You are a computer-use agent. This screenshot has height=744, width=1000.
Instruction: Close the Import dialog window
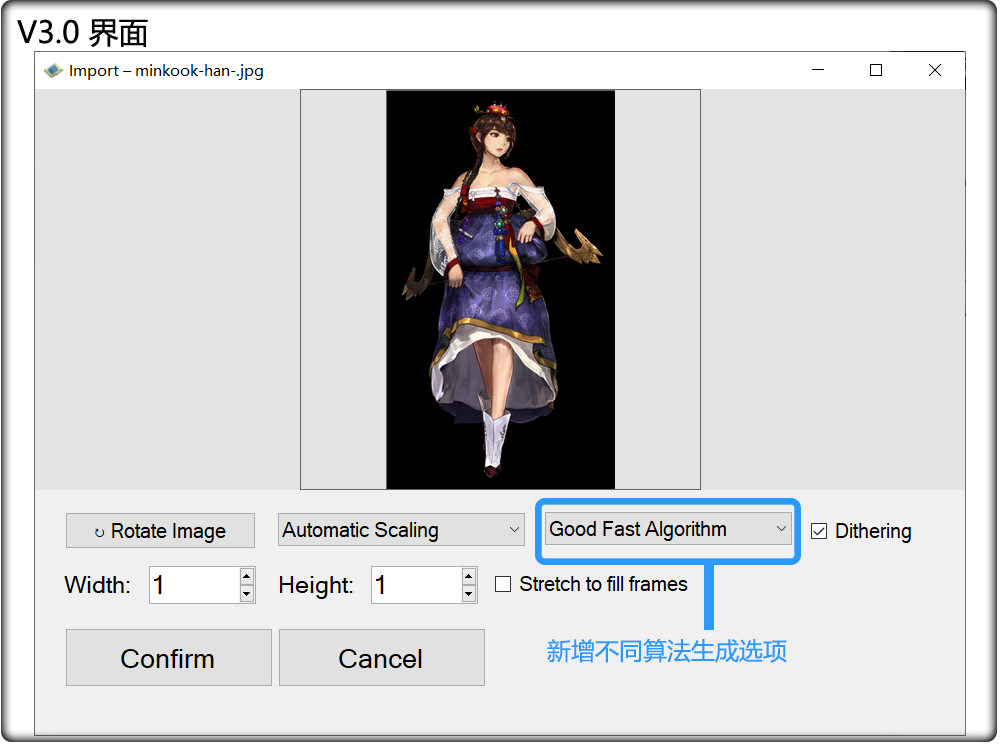[934, 70]
